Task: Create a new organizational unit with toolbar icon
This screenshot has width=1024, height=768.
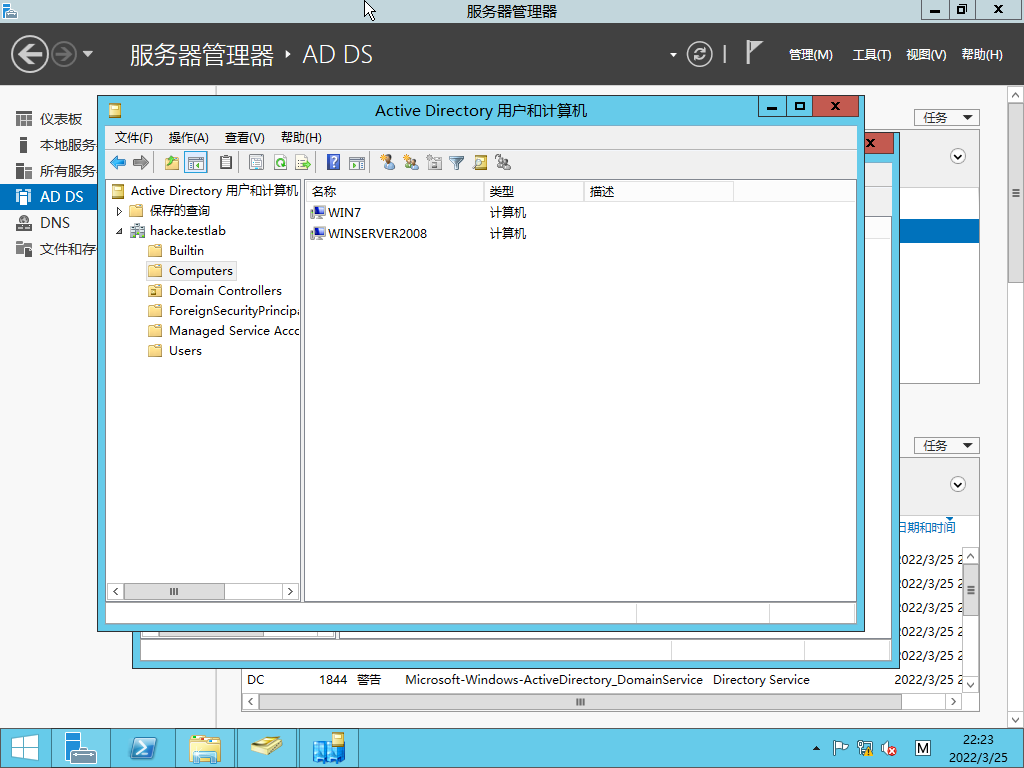Action: click(434, 163)
